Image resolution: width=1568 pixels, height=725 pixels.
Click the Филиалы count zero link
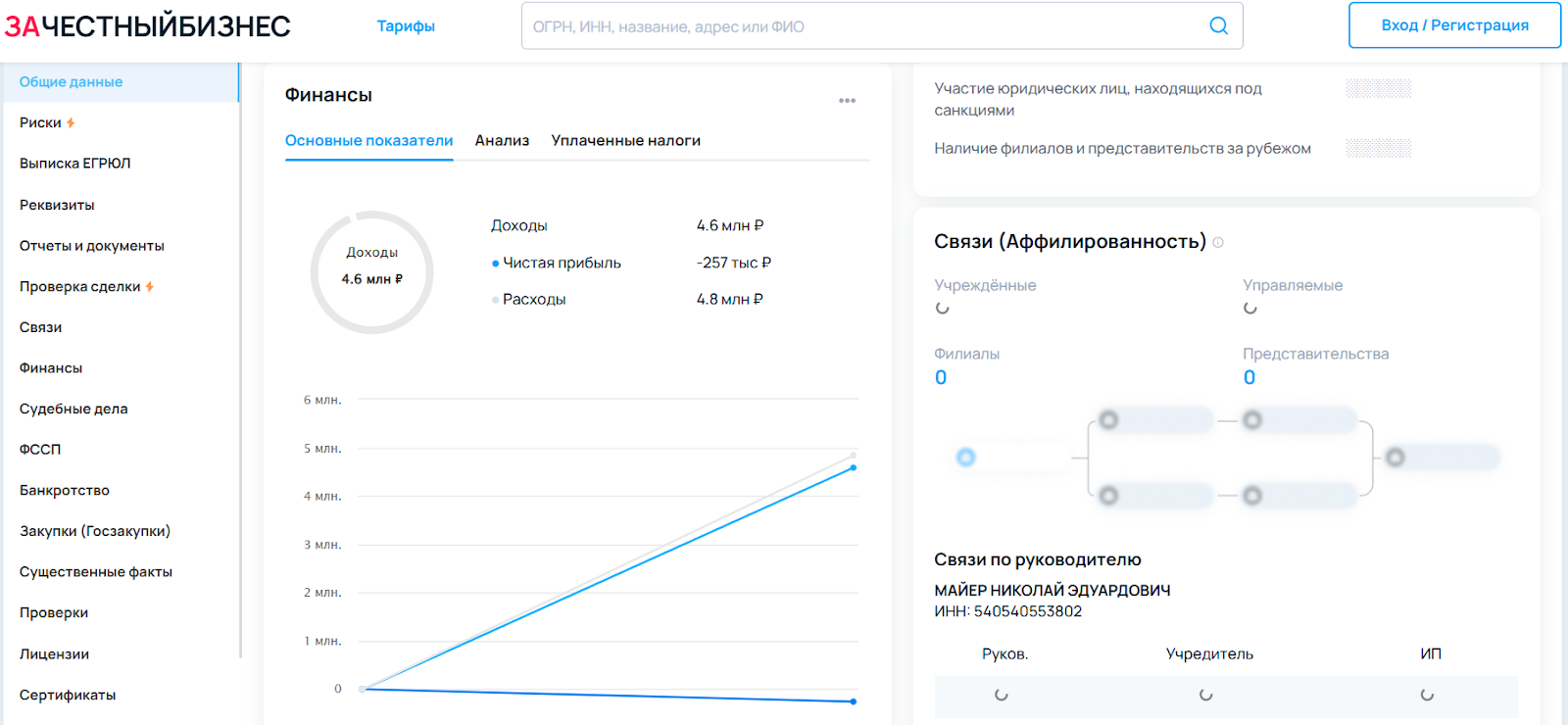[x=941, y=378]
